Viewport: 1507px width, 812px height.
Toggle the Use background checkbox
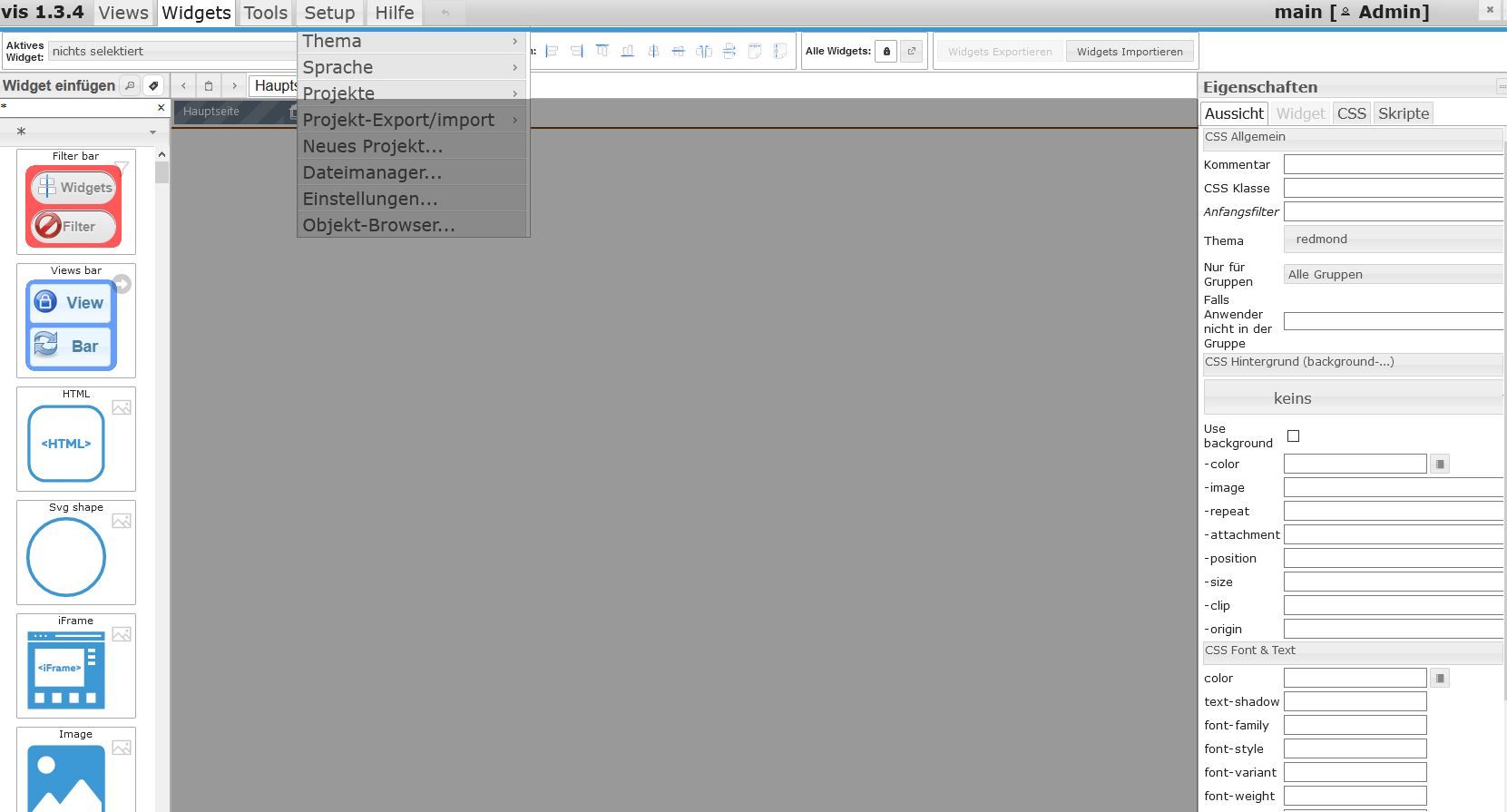point(1293,436)
